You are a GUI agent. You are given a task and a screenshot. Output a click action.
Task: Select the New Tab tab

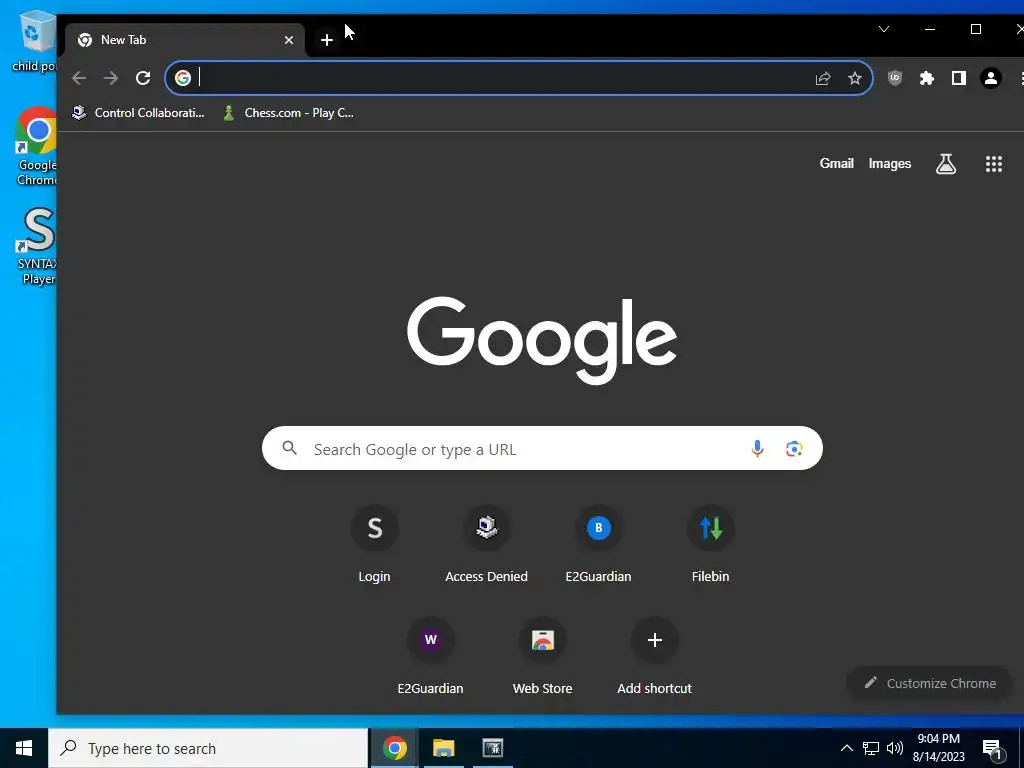(x=185, y=40)
